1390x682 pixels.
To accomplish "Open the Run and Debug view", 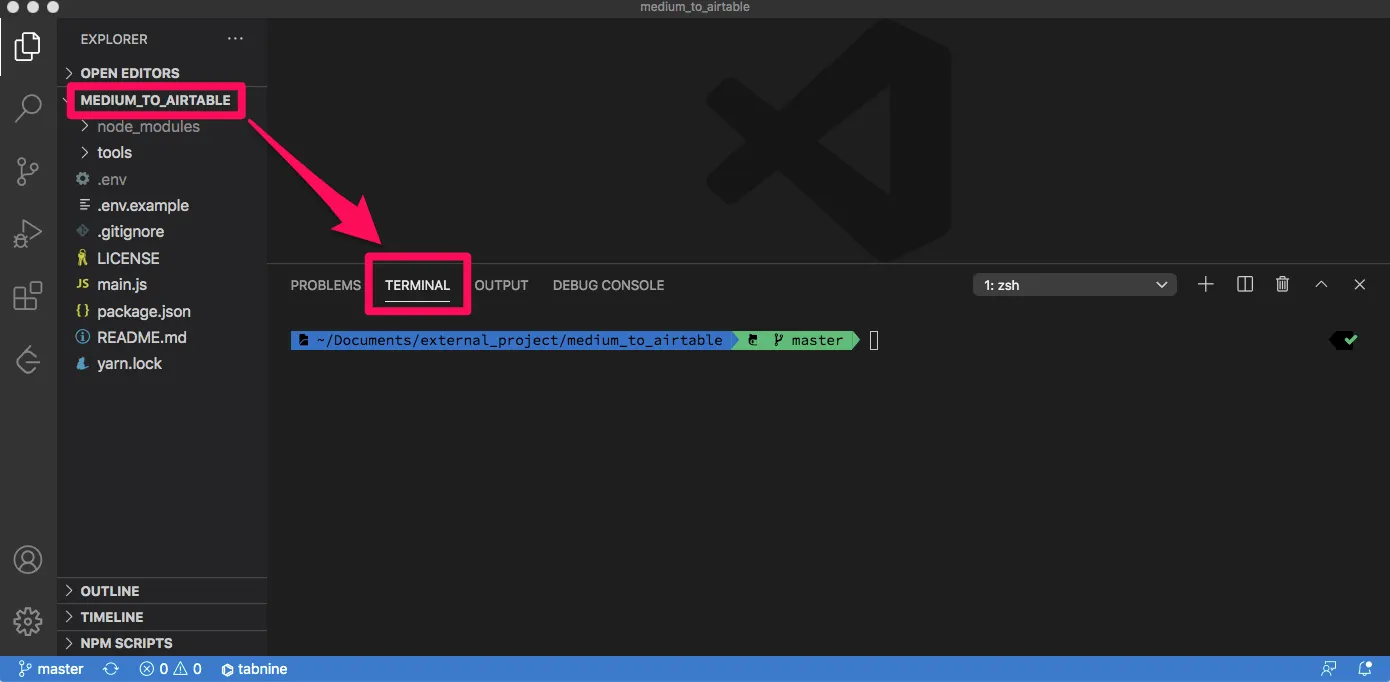I will 28,234.
